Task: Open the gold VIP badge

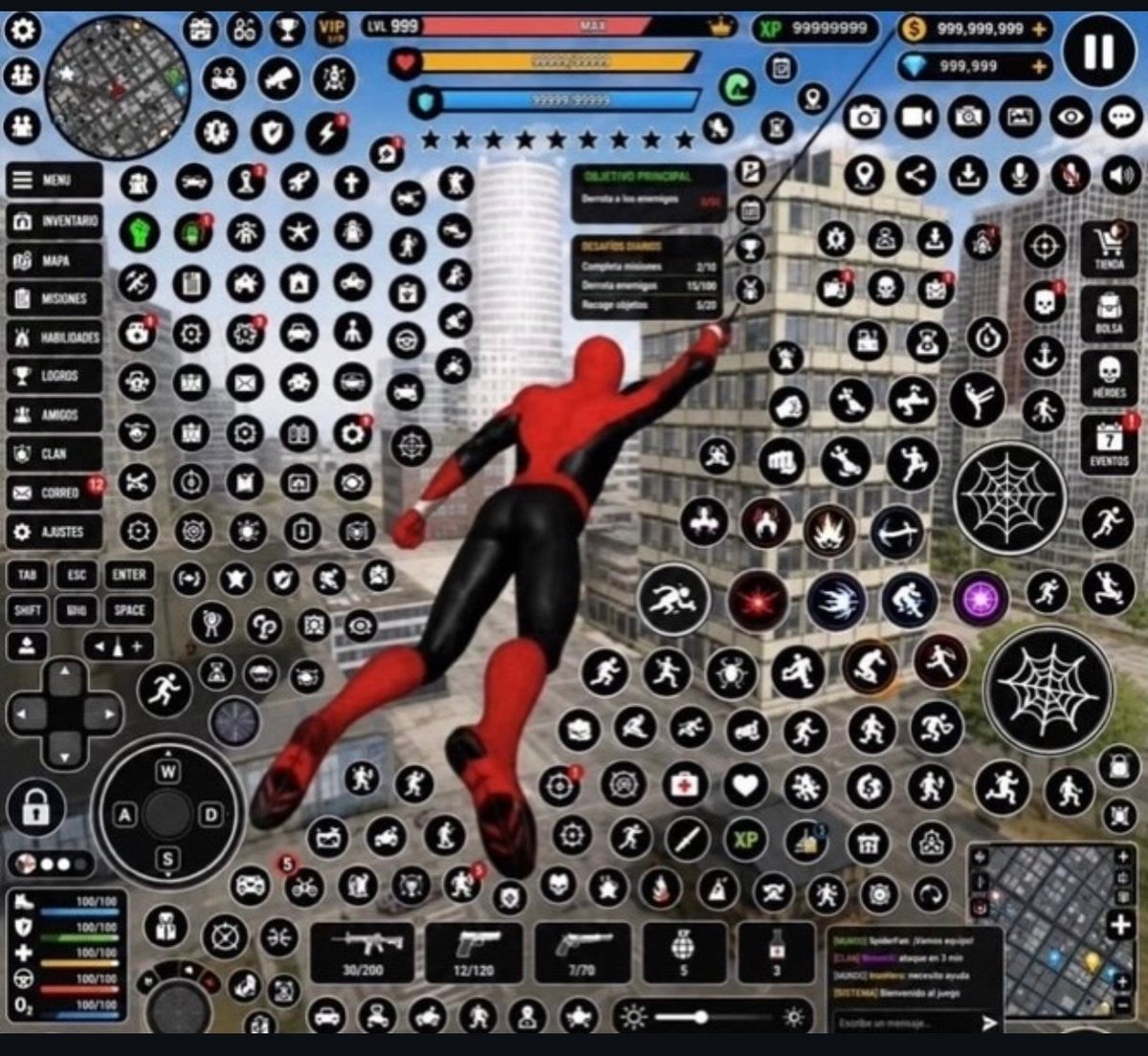Action: (332, 30)
